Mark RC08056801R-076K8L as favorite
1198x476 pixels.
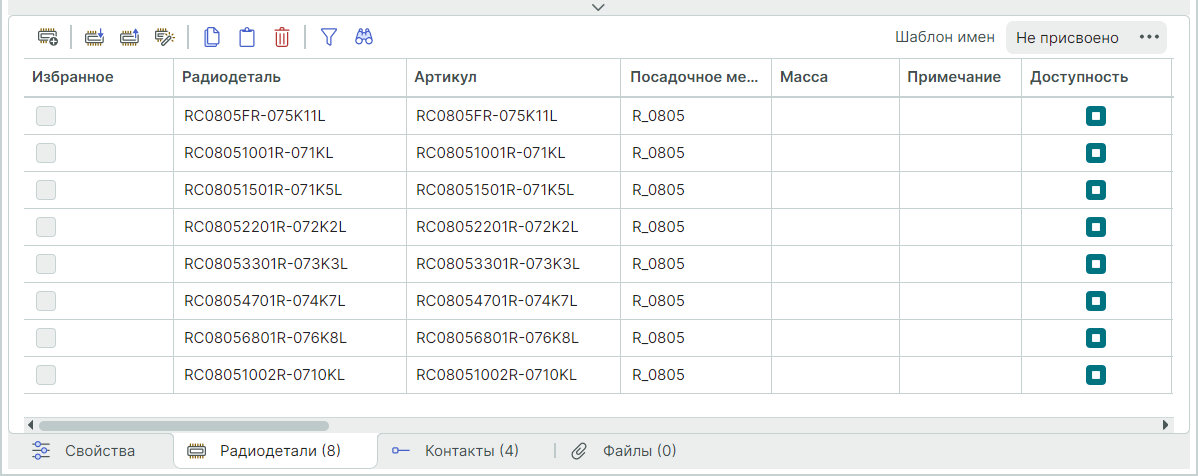[46, 338]
